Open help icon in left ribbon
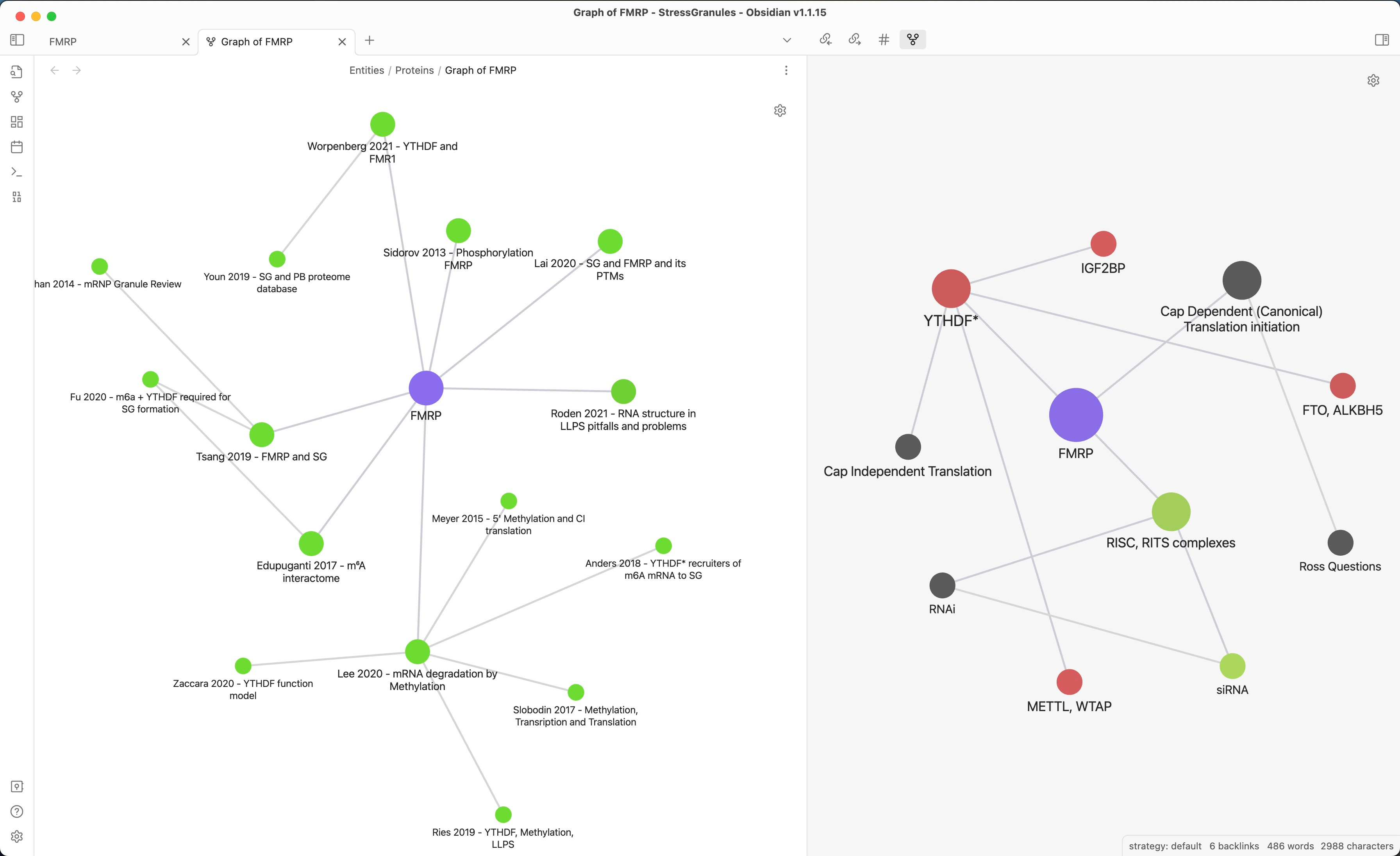 [17, 811]
